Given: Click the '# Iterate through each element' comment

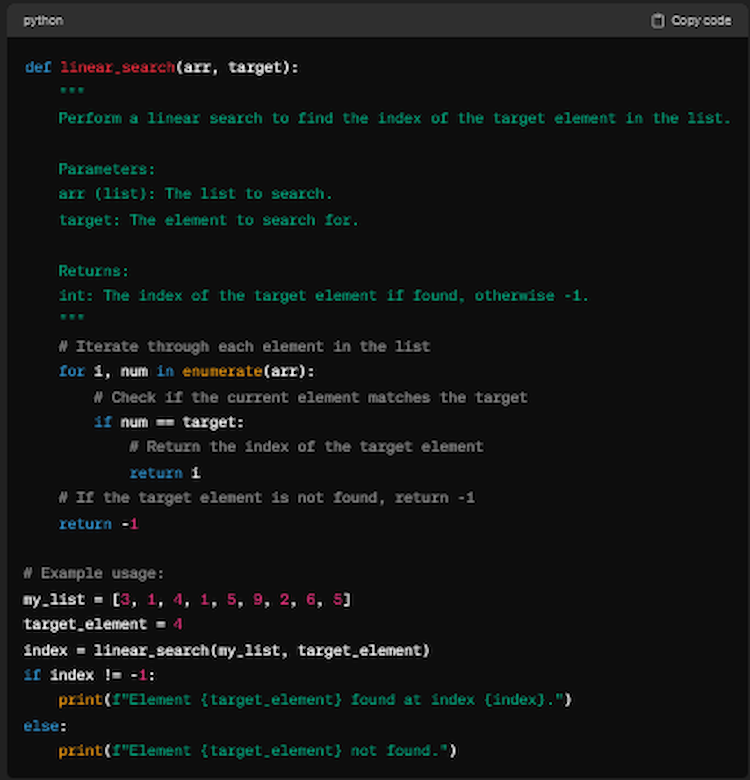Looking at the screenshot, I should point(244,347).
